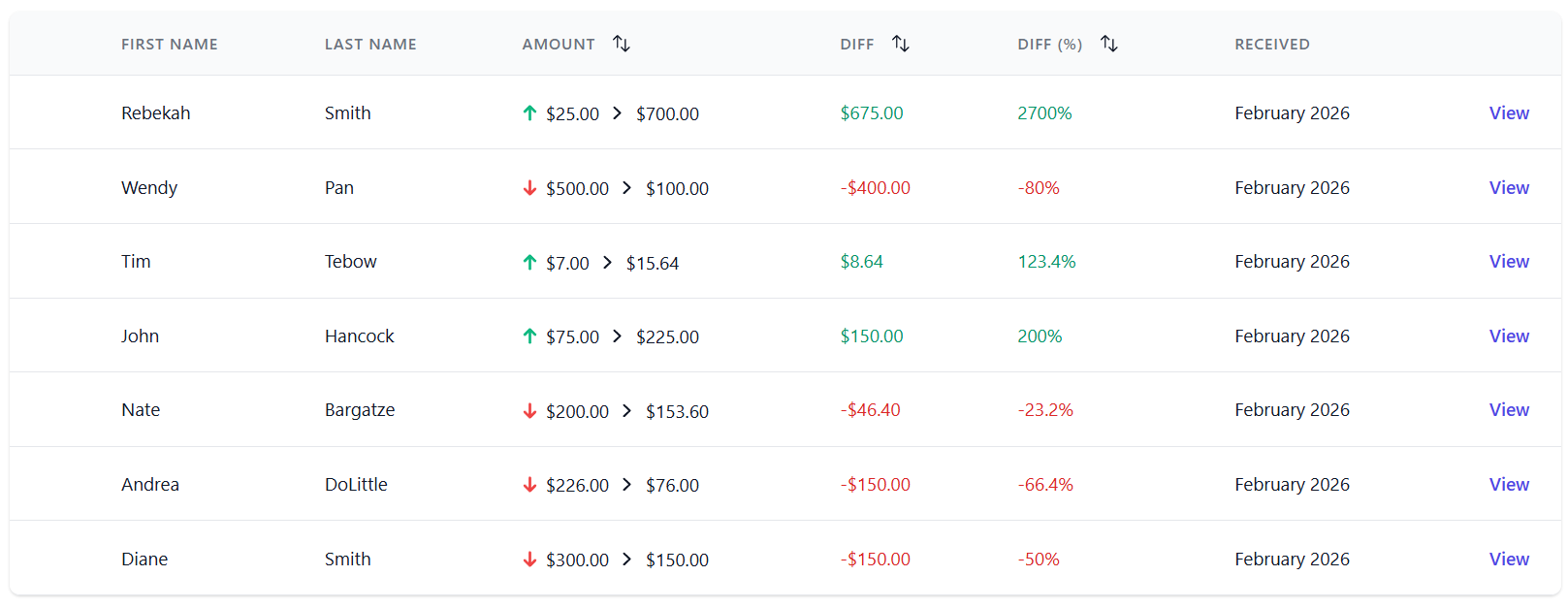View details for Wendy Pan

tap(1509, 188)
